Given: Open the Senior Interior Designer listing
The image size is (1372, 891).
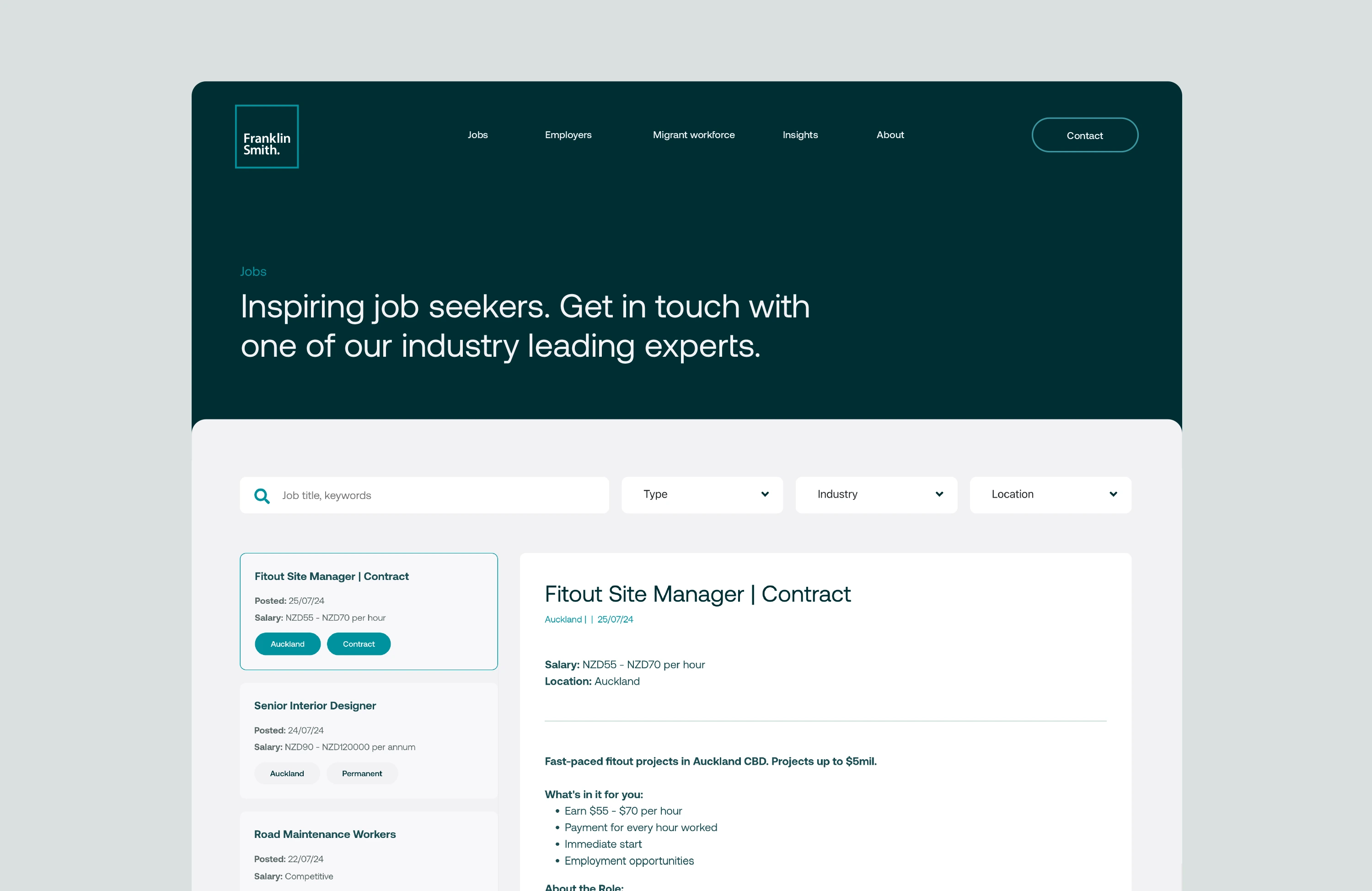Looking at the screenshot, I should [x=368, y=741].
